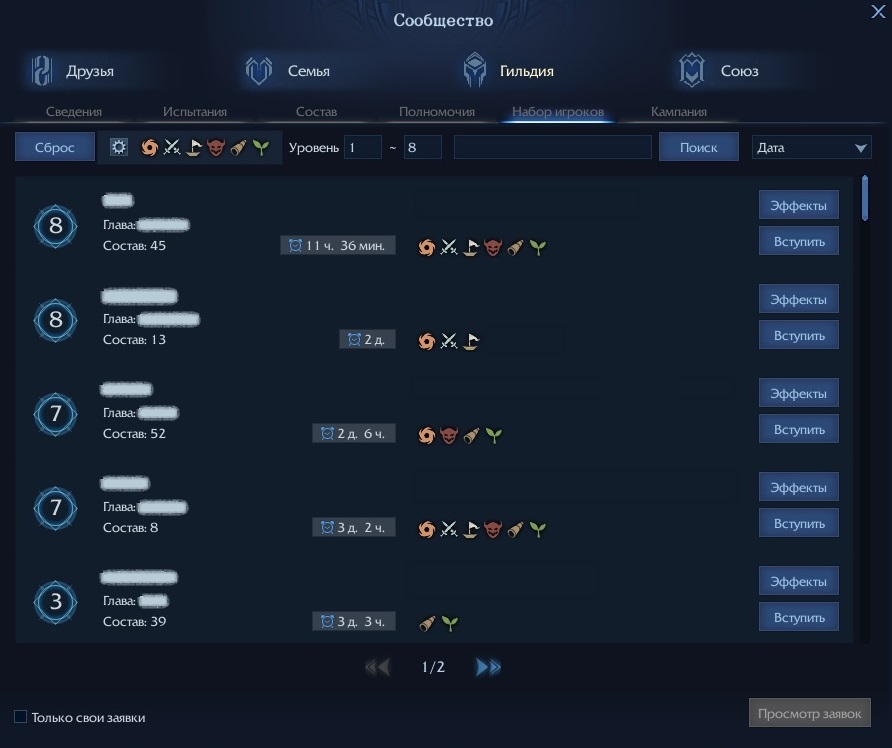Click Вступить for the 45-member guild

pos(798,241)
